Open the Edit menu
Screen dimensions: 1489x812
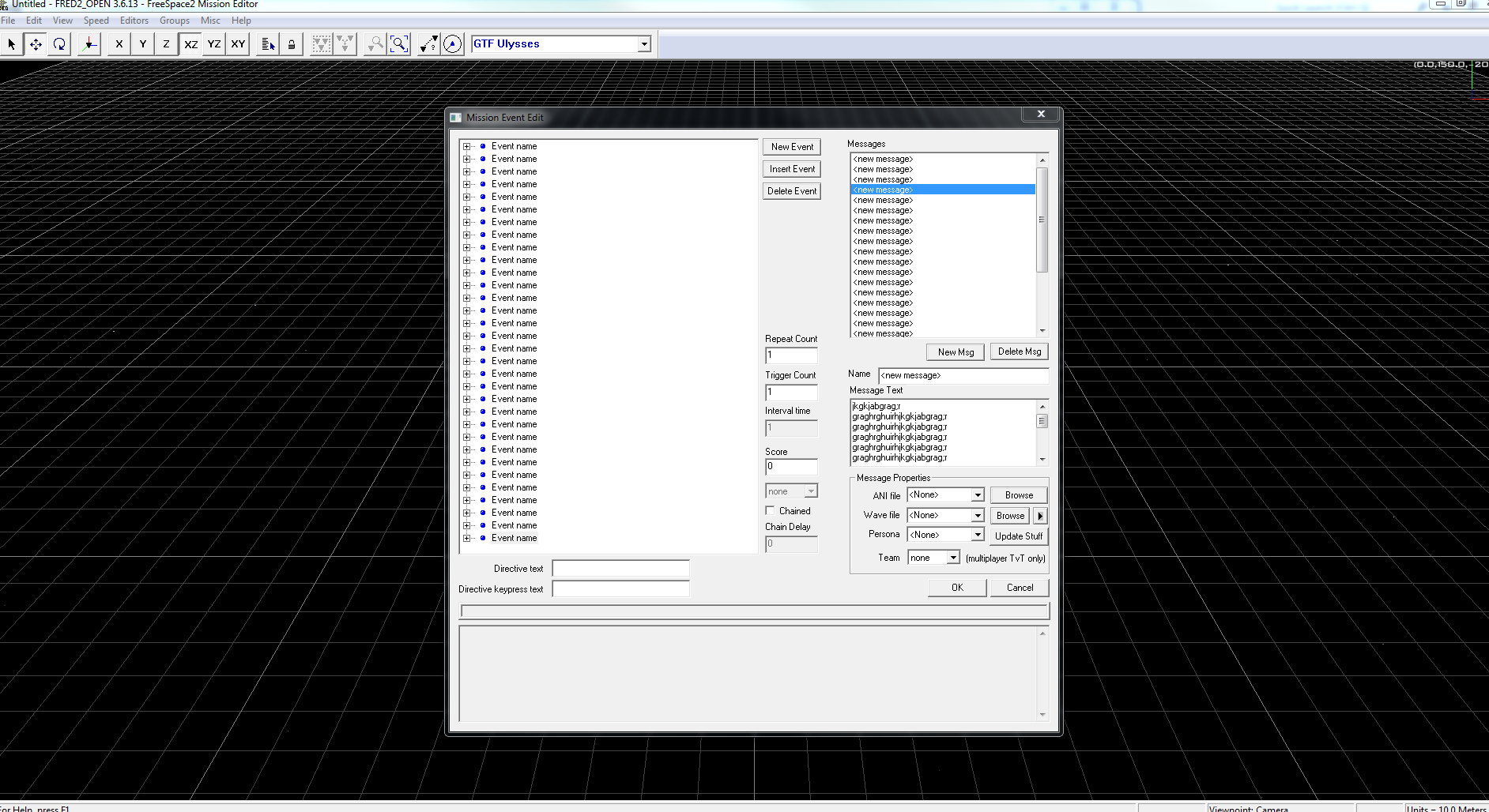[x=34, y=21]
